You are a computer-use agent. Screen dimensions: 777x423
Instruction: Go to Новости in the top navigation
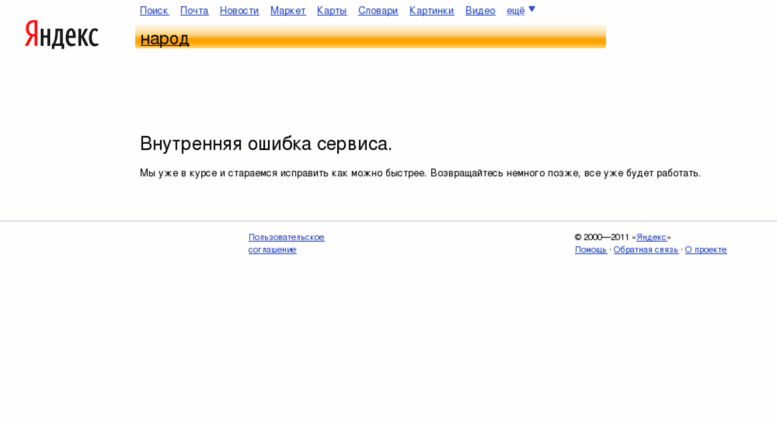tap(239, 11)
